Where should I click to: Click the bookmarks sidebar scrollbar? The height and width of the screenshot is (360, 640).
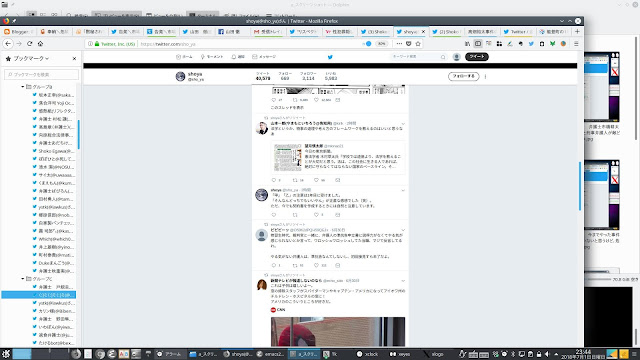78,135
